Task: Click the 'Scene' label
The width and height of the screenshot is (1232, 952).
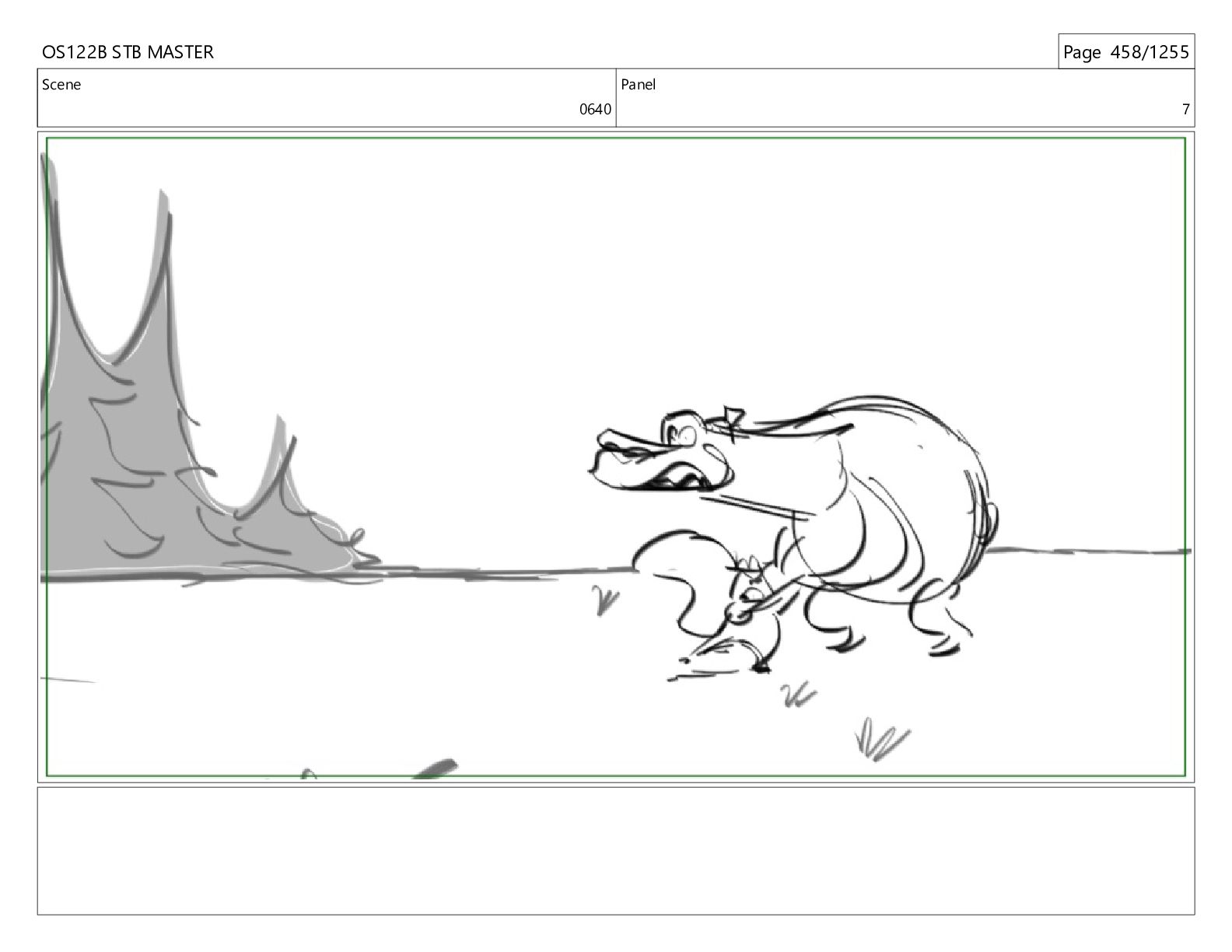Action: [61, 85]
